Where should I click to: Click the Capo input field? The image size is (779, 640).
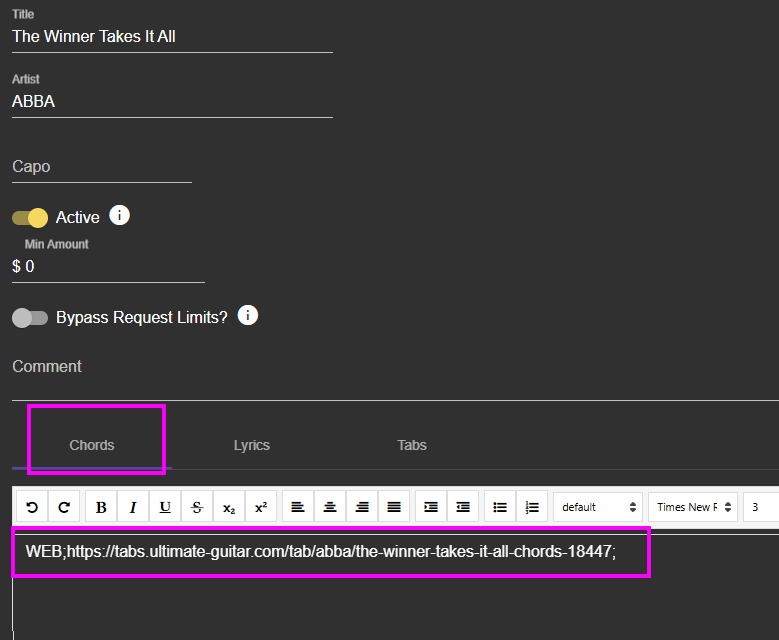click(x=101, y=167)
